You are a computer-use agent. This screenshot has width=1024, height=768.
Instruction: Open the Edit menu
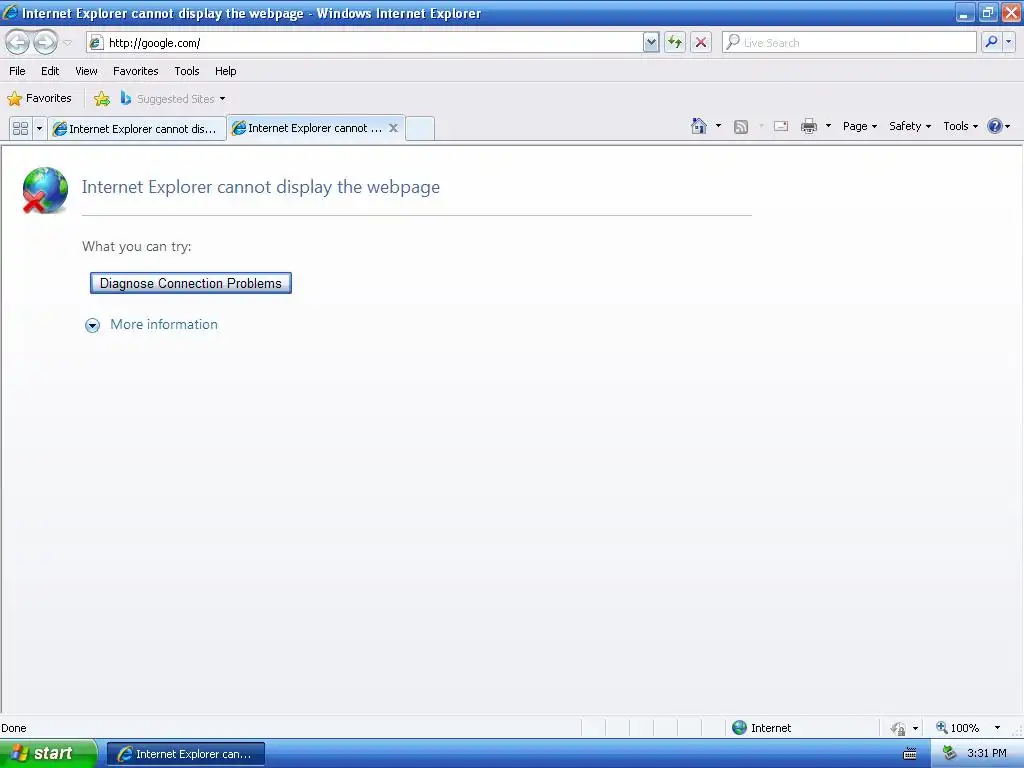point(50,71)
